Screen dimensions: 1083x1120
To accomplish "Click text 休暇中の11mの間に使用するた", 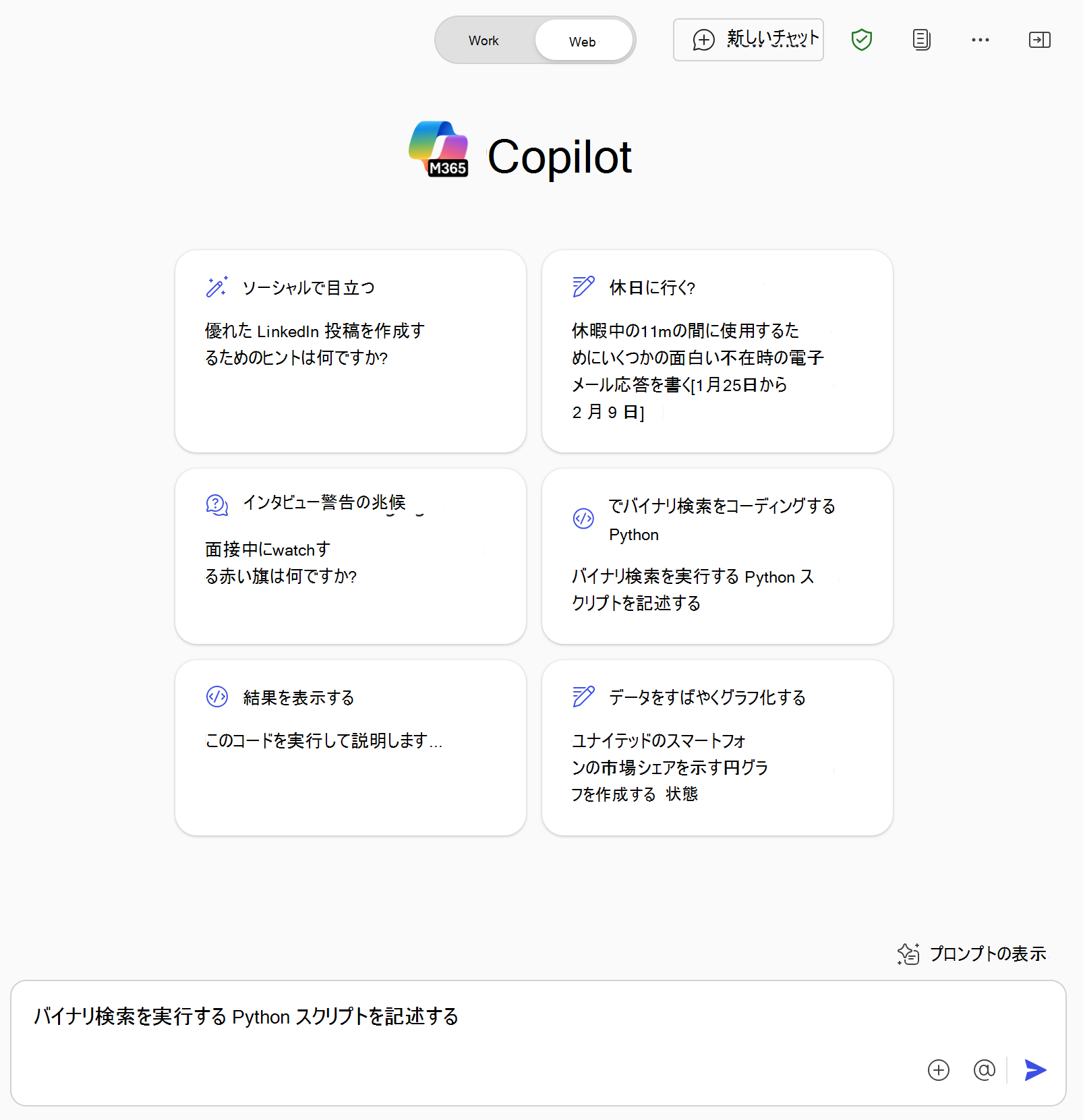I will click(685, 330).
